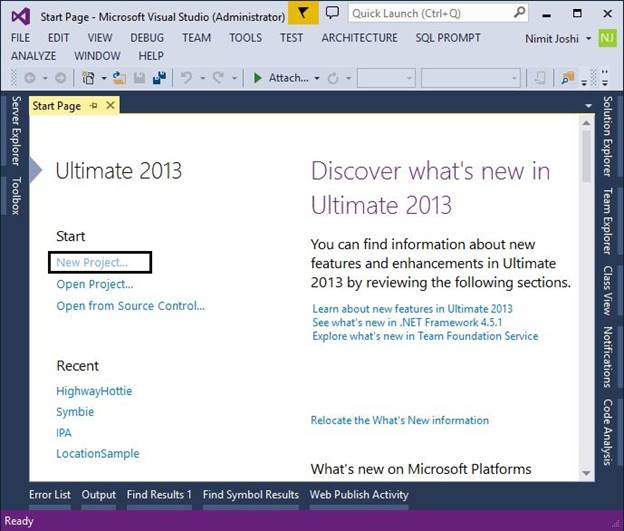The image size is (624, 531).
Task: Open the TEST menu
Action: (291, 38)
